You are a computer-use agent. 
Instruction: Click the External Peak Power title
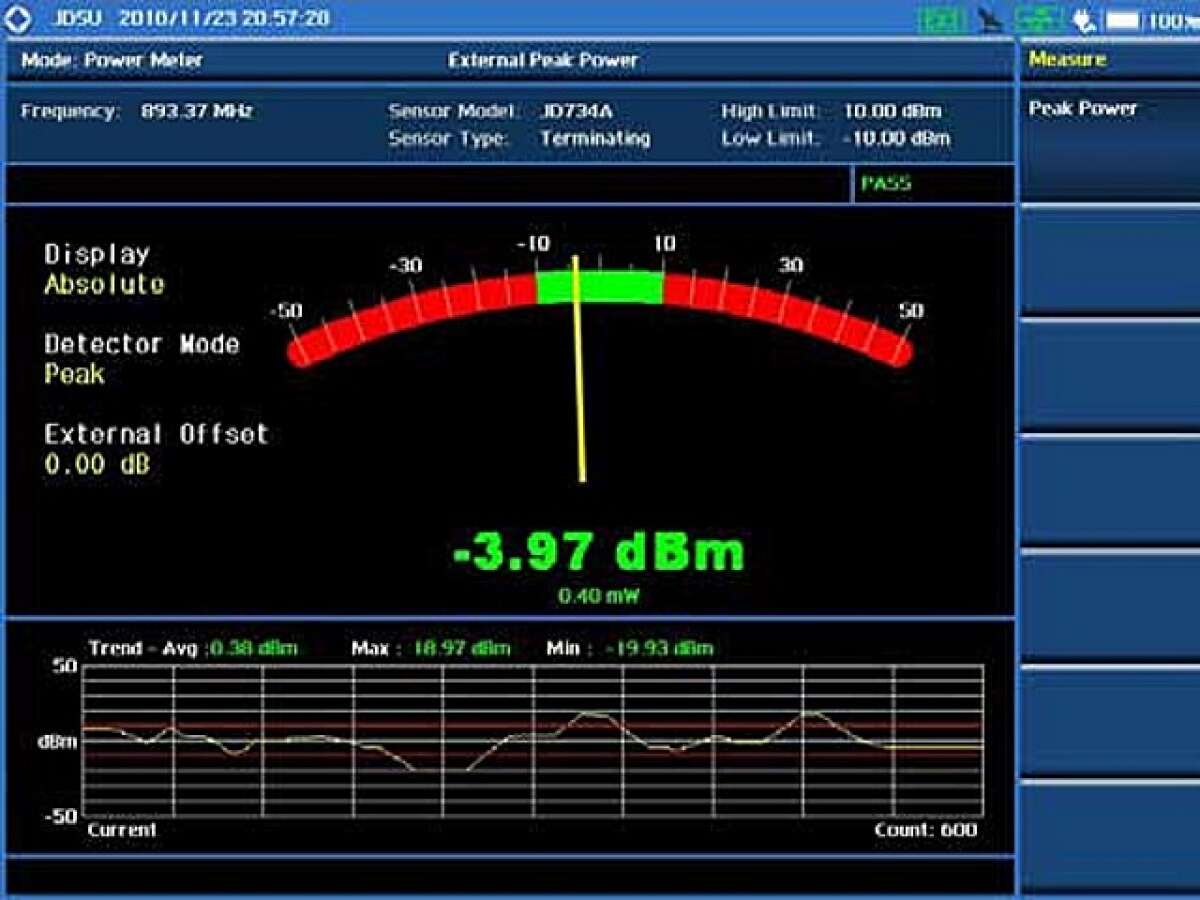pyautogui.click(x=543, y=60)
